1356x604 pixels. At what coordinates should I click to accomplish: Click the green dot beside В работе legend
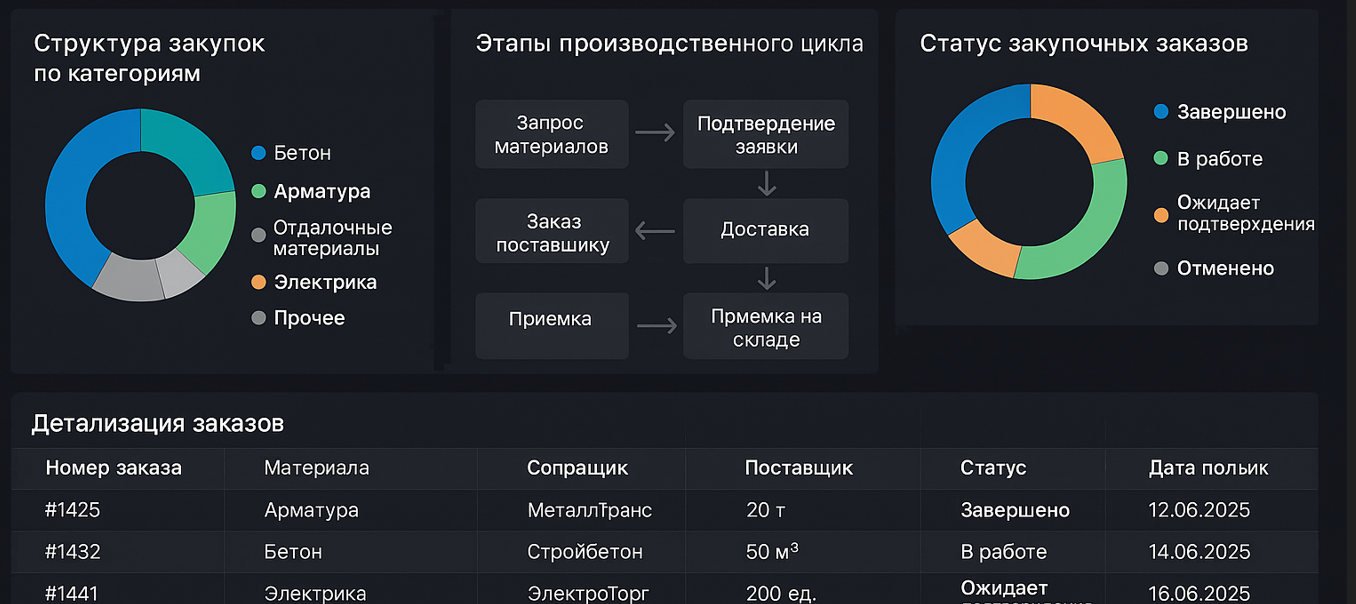(1161, 158)
